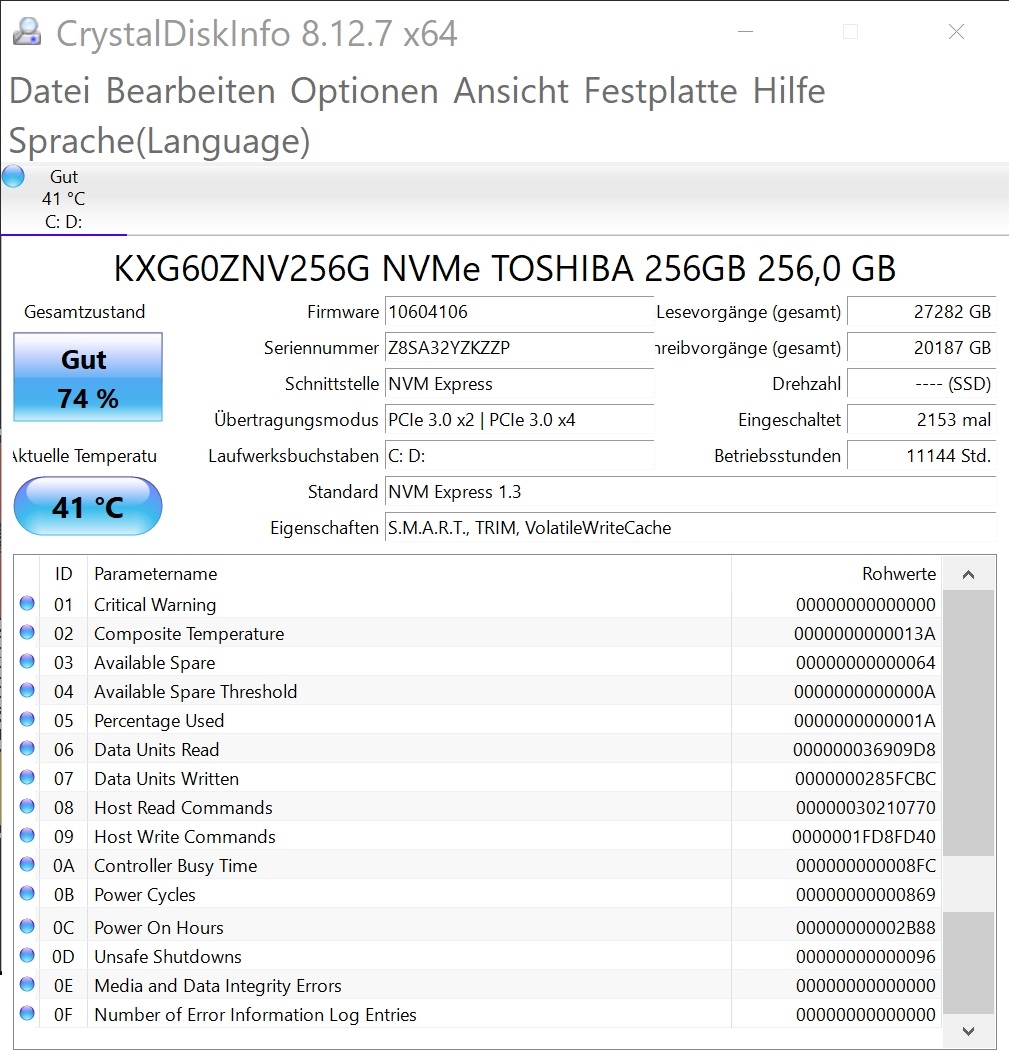
Task: Click the 41 °C temperature button
Action: 88,506
